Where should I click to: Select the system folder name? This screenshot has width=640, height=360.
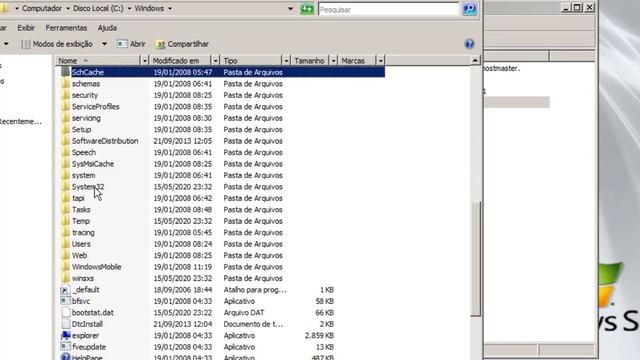click(83, 175)
